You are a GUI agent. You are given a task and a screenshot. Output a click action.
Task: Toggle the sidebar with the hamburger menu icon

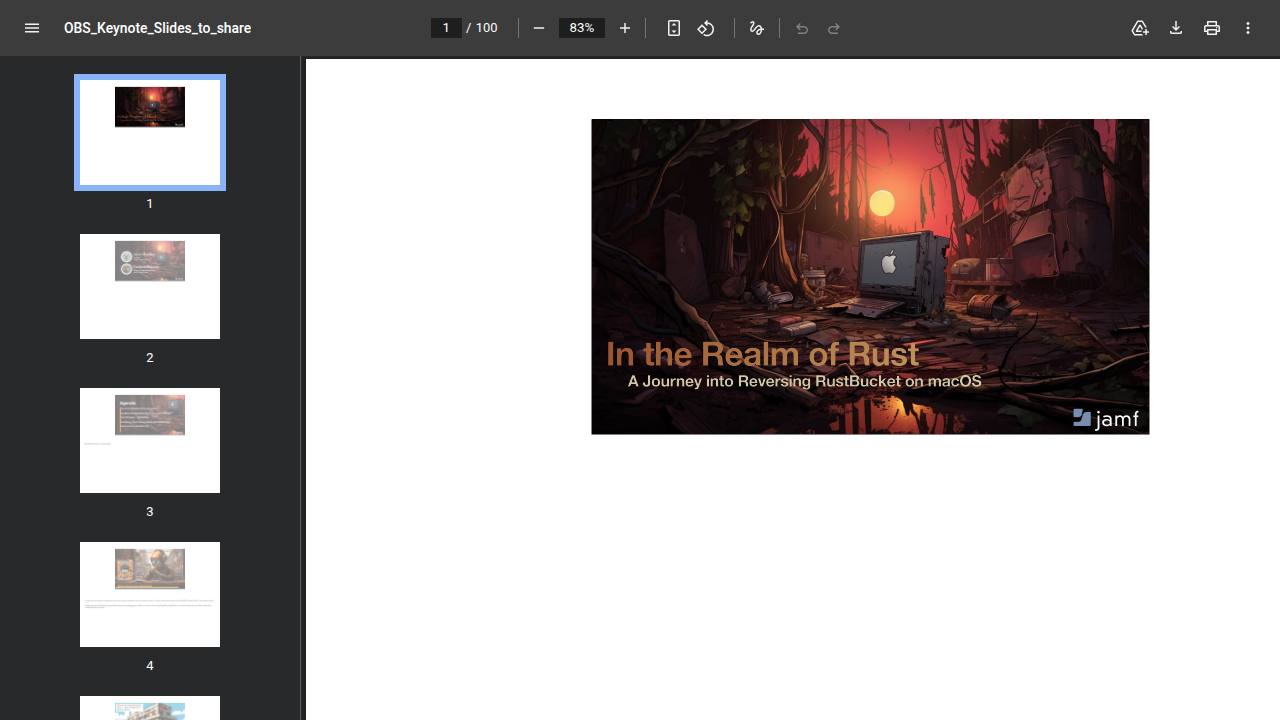click(x=32, y=28)
